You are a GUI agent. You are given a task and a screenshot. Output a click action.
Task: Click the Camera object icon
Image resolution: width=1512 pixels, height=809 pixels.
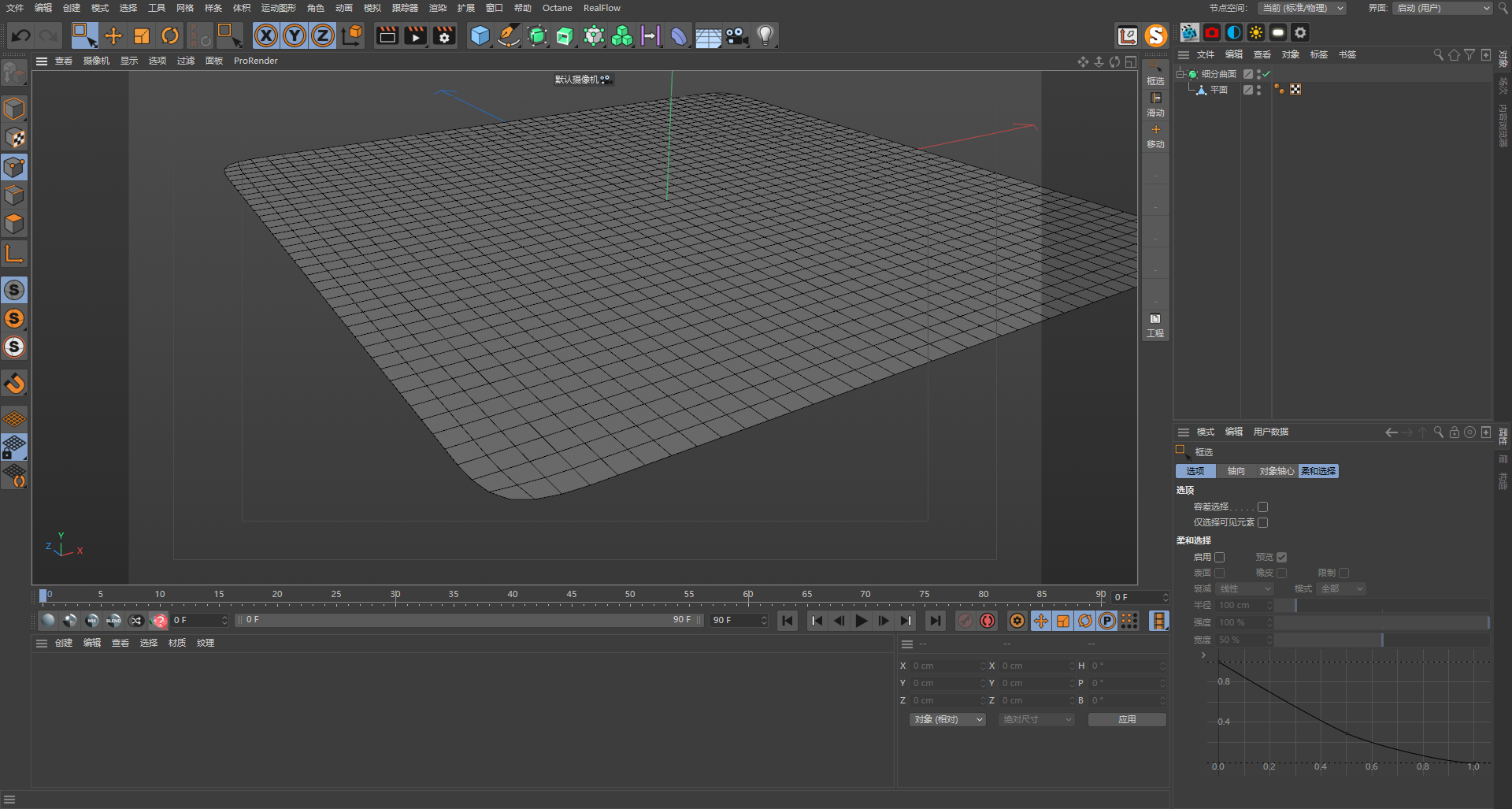pyautogui.click(x=736, y=35)
